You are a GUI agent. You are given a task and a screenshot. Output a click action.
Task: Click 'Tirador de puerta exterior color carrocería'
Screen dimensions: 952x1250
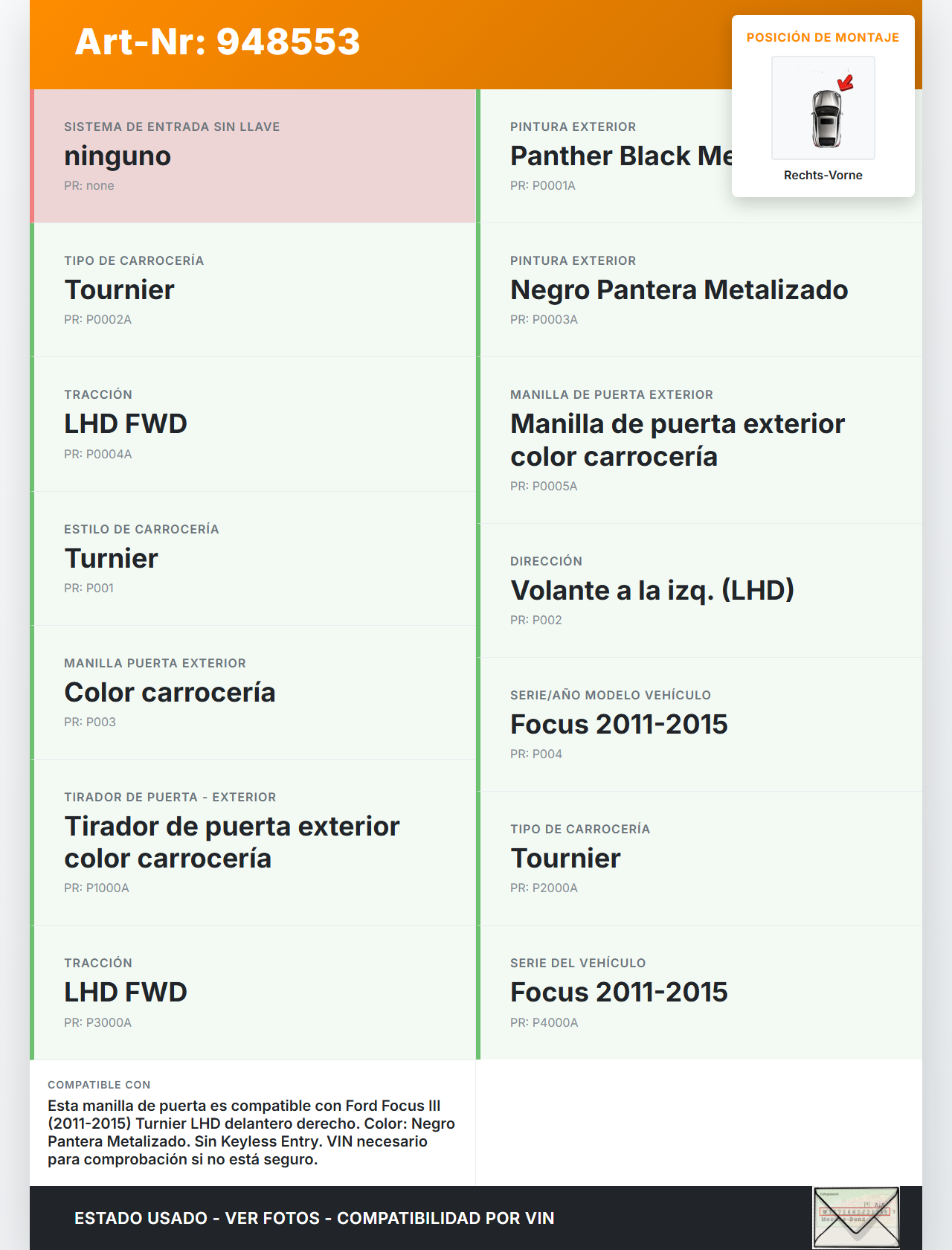point(232,842)
